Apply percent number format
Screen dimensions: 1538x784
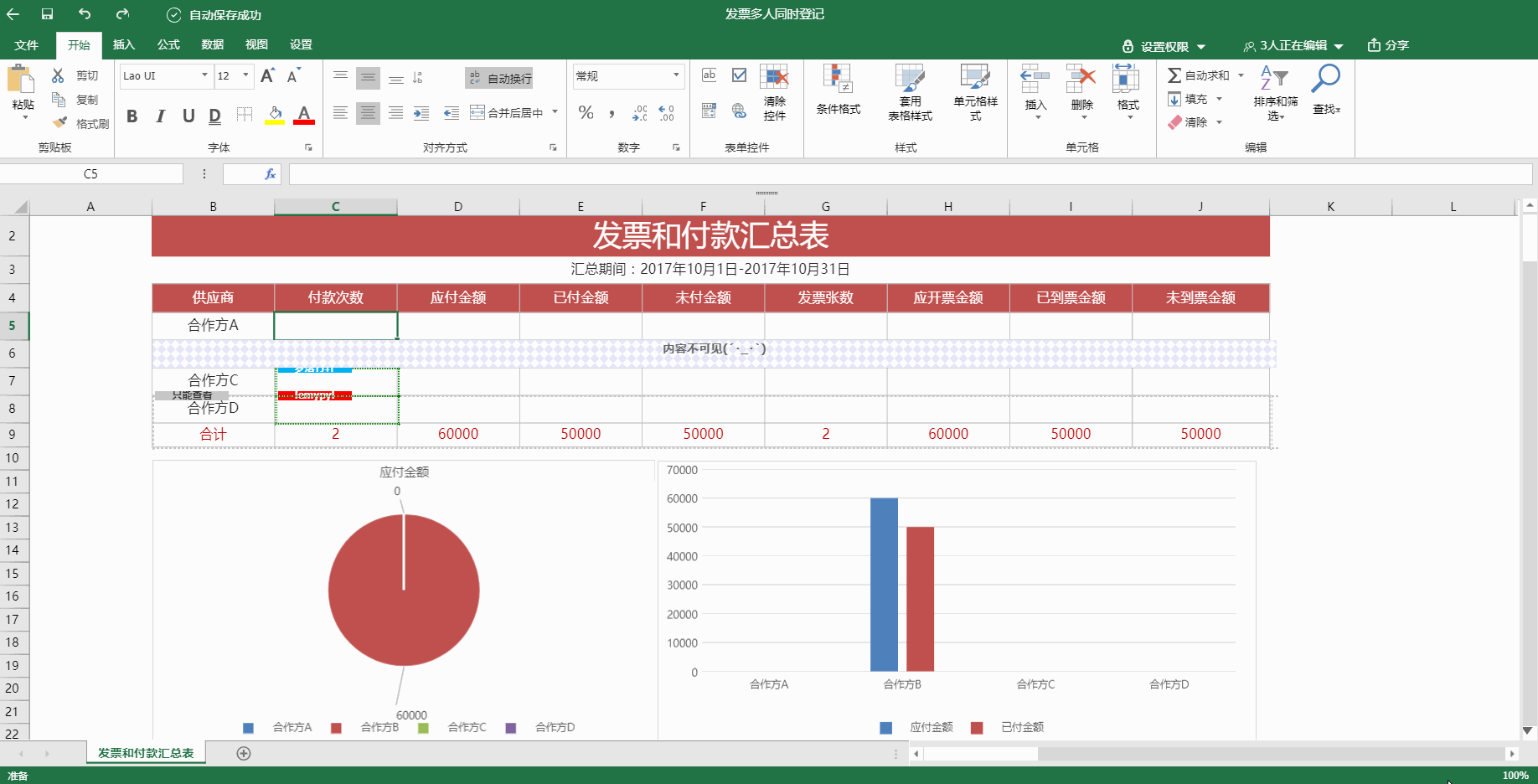tap(586, 113)
